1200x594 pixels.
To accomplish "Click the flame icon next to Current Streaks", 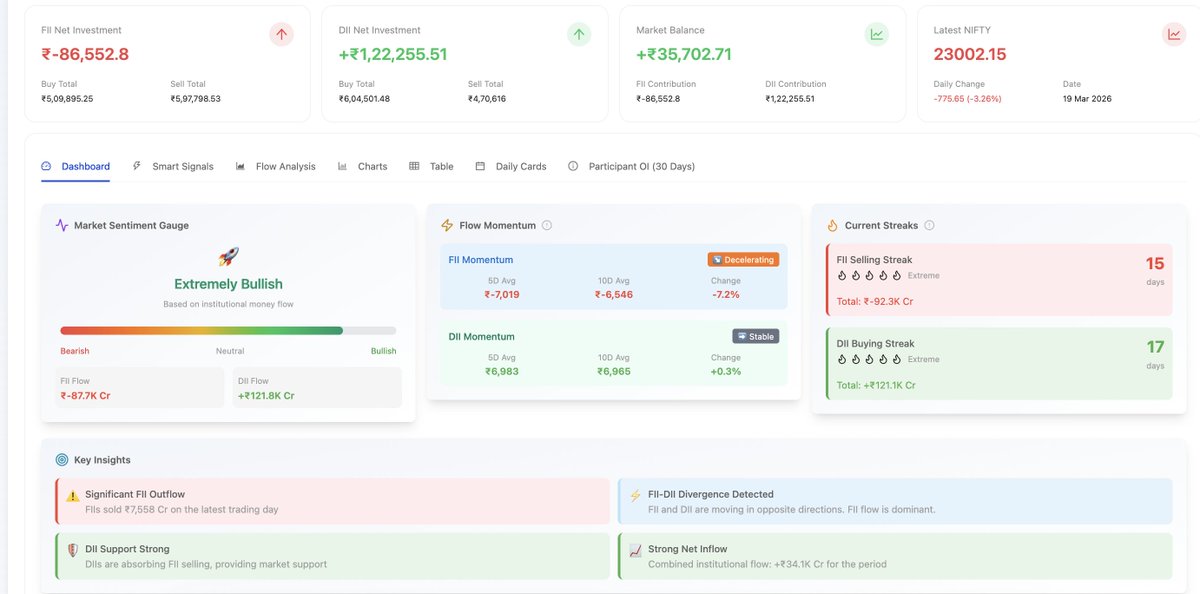I will pos(832,226).
